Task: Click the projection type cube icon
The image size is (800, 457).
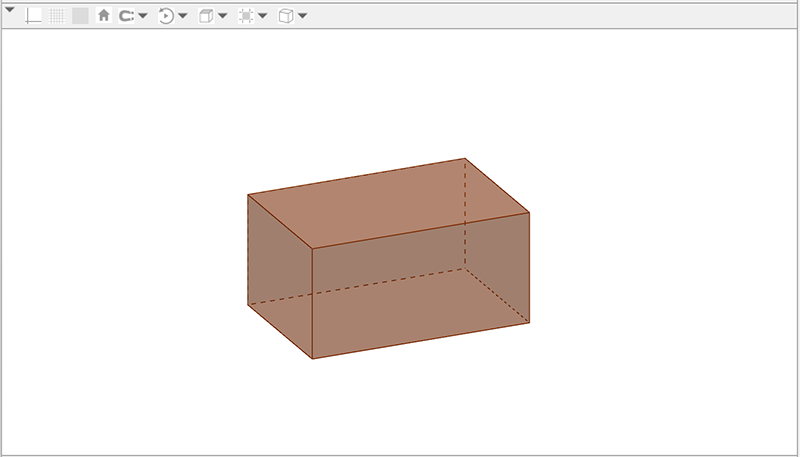Action: 286,16
